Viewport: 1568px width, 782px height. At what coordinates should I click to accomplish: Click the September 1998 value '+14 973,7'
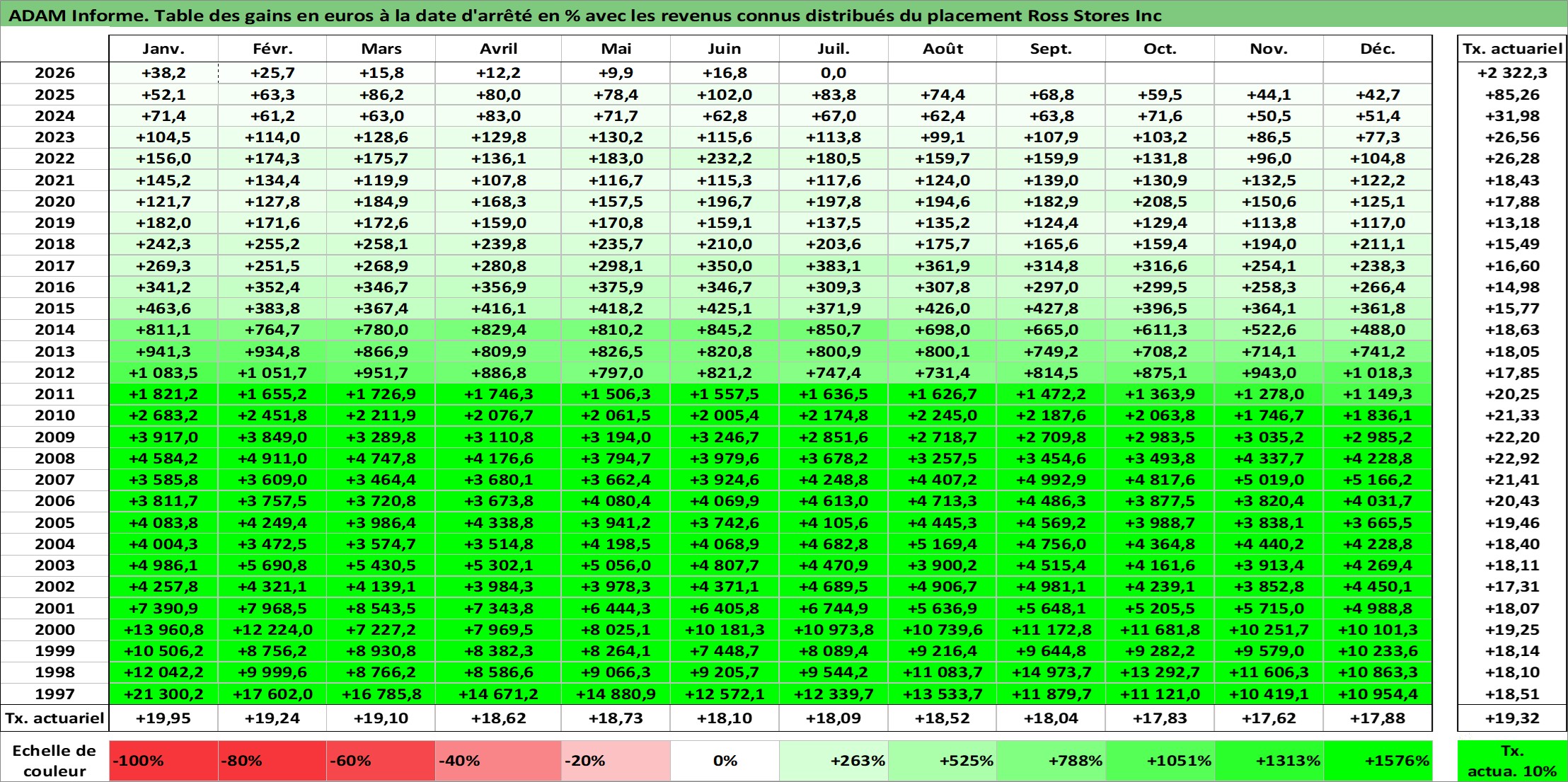coord(1051,672)
